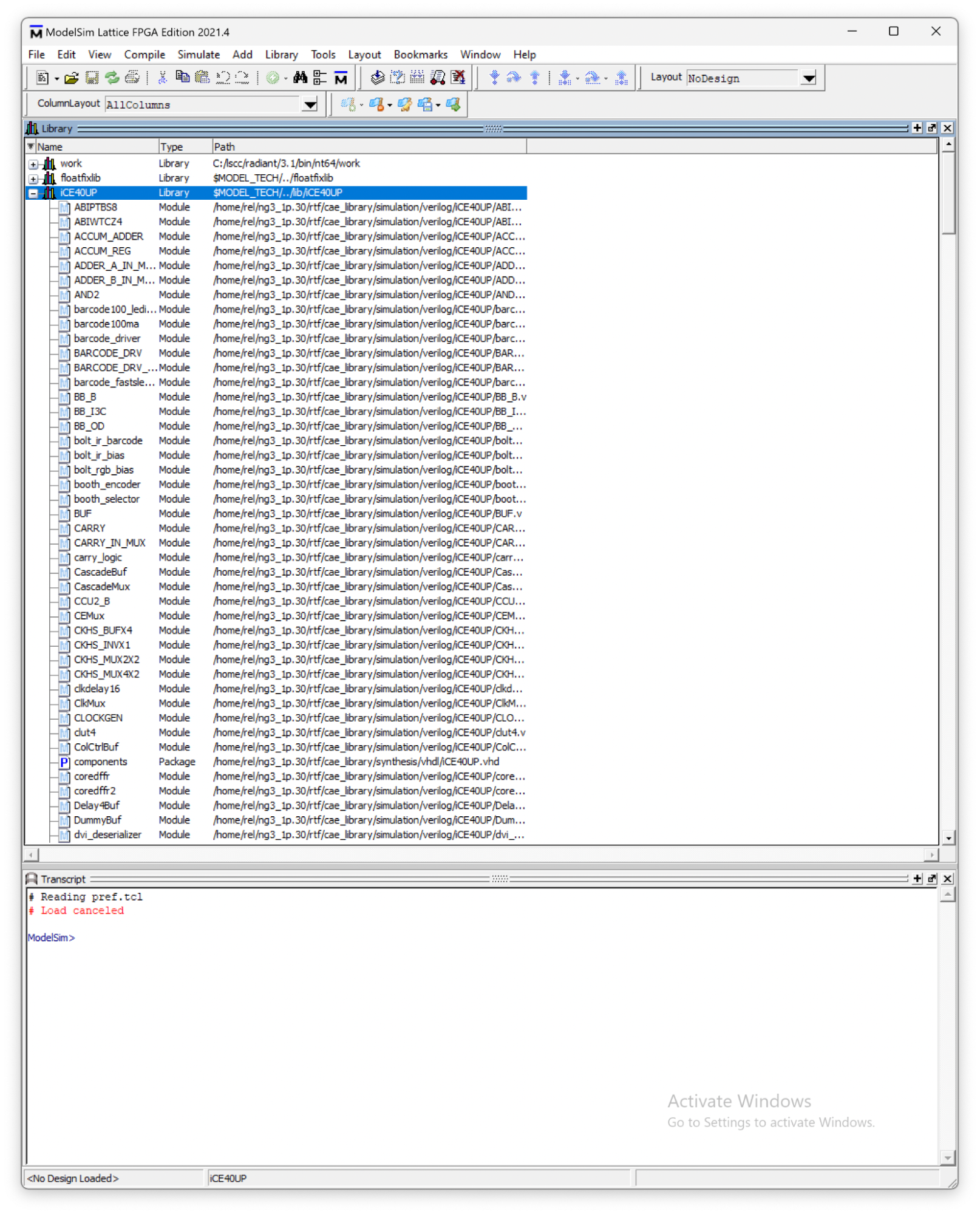Click the Copy toolbar icon
The height and width of the screenshot is (1214, 980).
pos(182,77)
